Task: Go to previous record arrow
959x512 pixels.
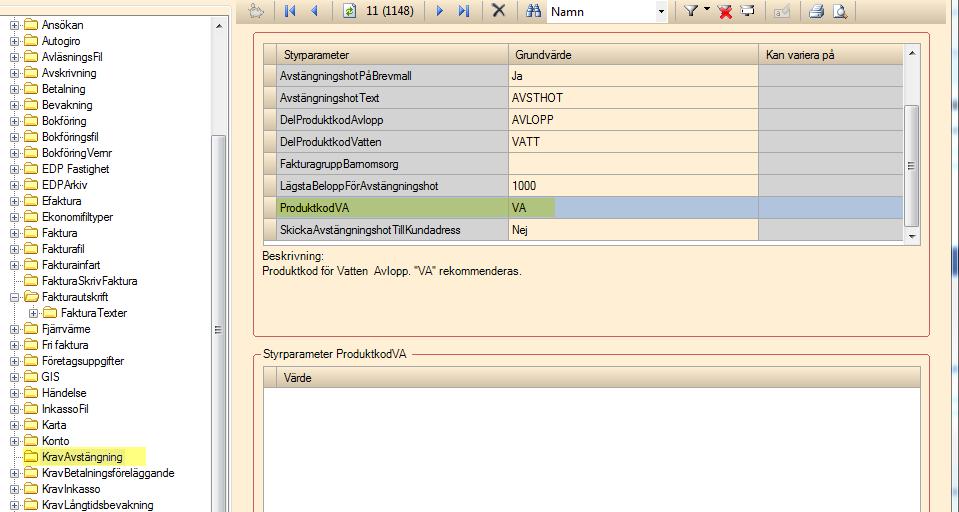Action: (x=315, y=10)
